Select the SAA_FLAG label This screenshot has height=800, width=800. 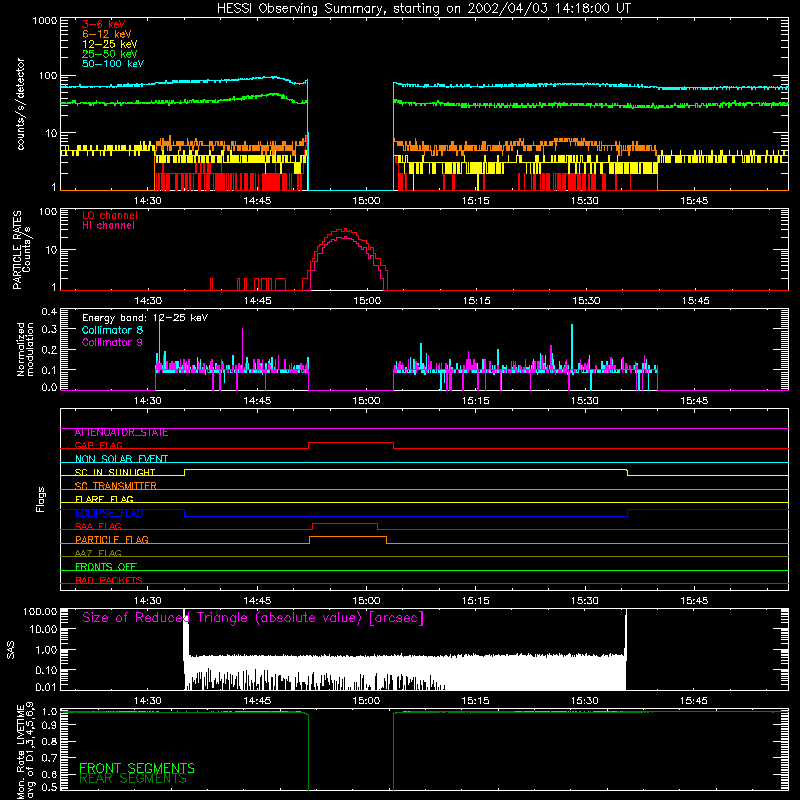click(x=98, y=526)
